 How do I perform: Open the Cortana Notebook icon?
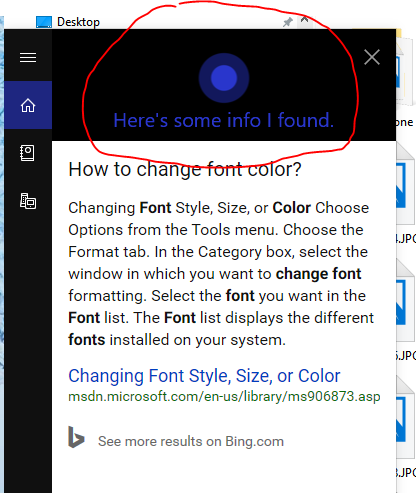(28, 153)
